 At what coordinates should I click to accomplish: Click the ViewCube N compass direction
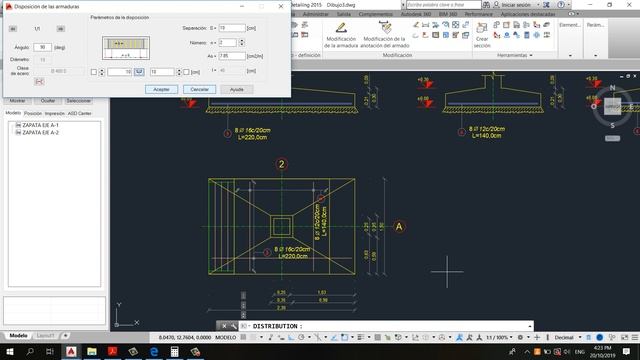pos(612,88)
